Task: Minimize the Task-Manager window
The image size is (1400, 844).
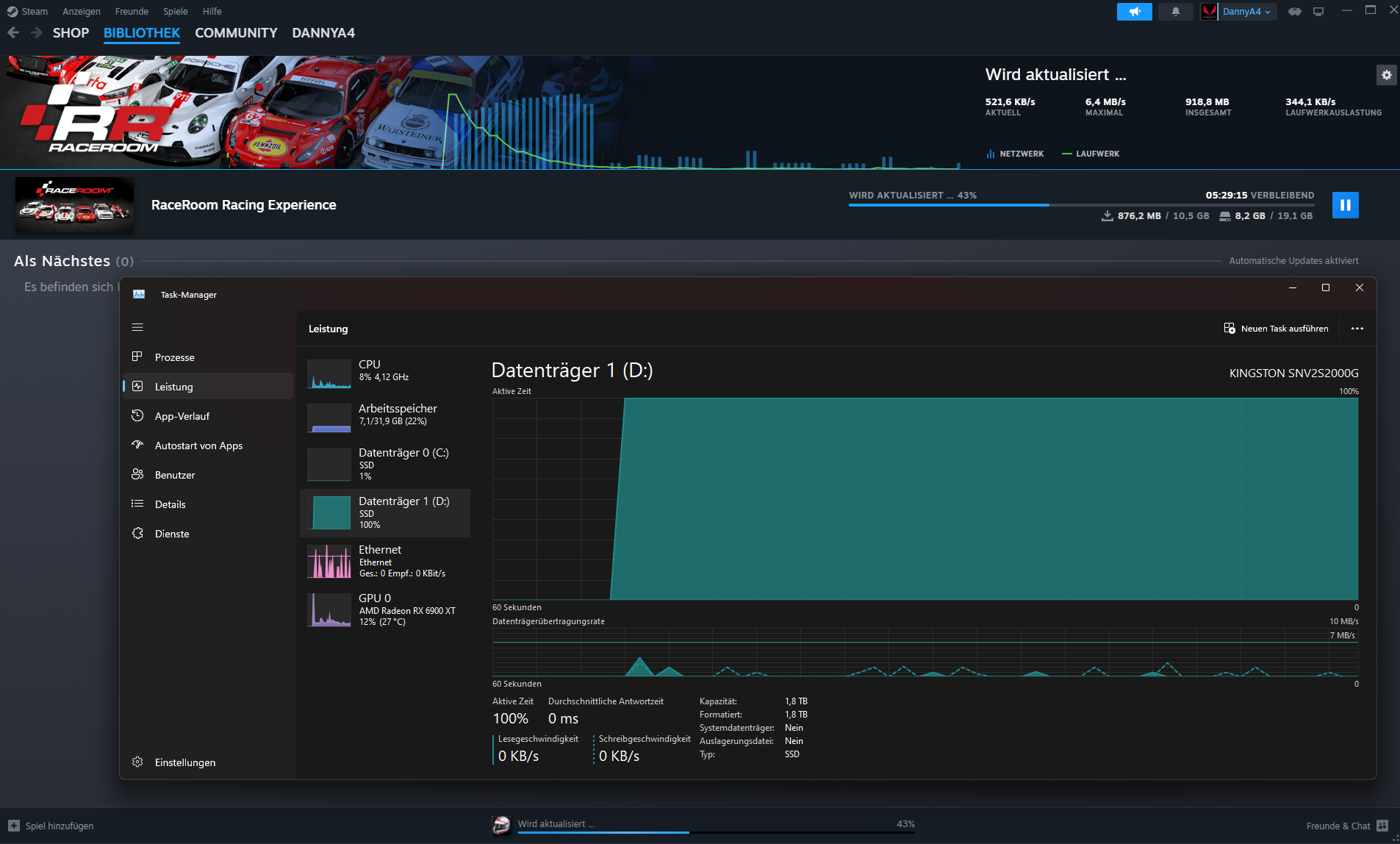Action: click(1292, 288)
